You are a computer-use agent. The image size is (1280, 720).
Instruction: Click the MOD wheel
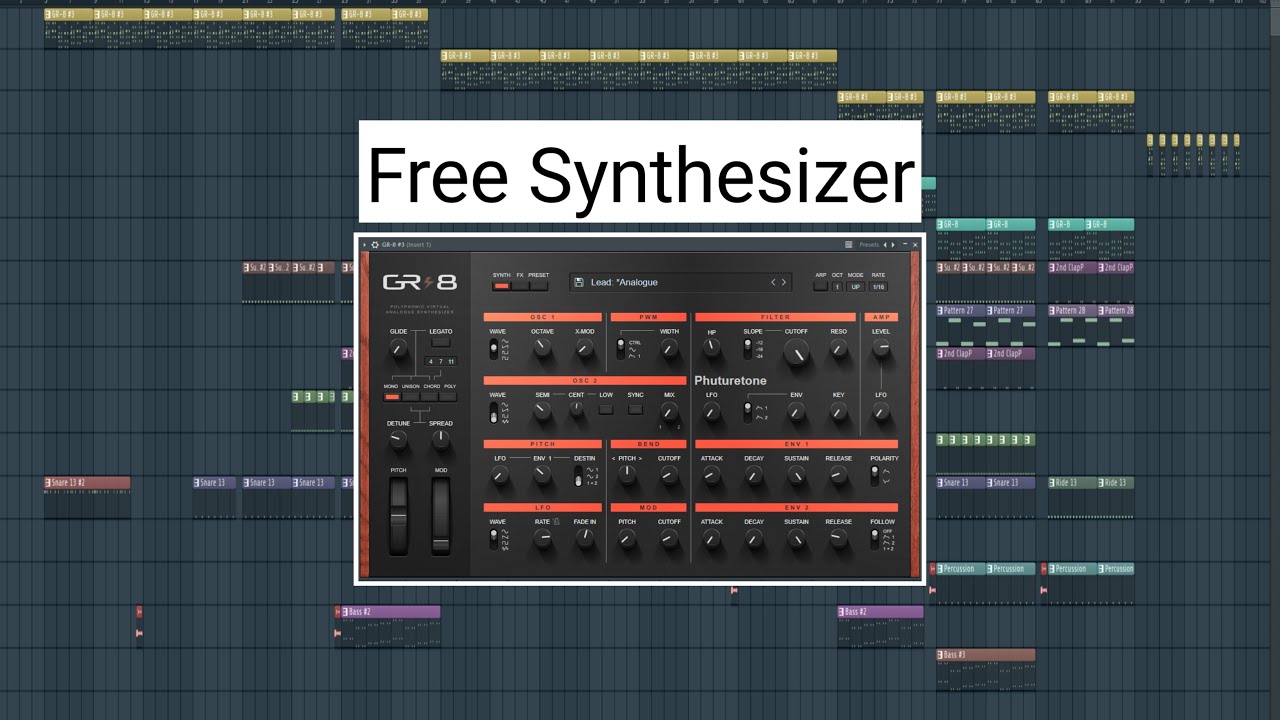click(x=441, y=516)
